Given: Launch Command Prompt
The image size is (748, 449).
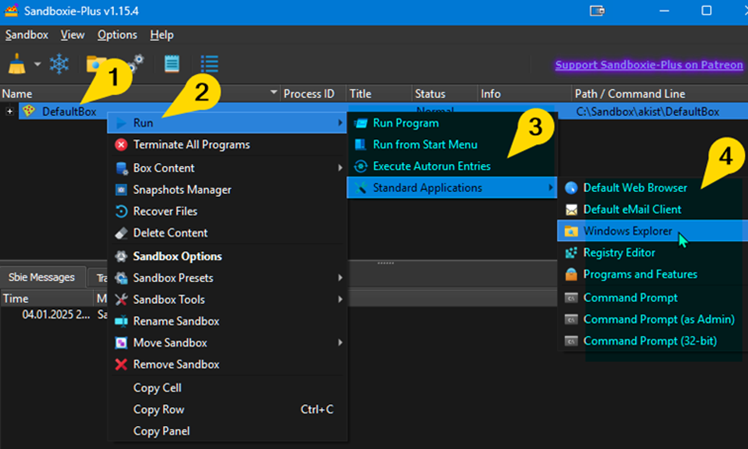Looking at the screenshot, I should coord(630,298).
